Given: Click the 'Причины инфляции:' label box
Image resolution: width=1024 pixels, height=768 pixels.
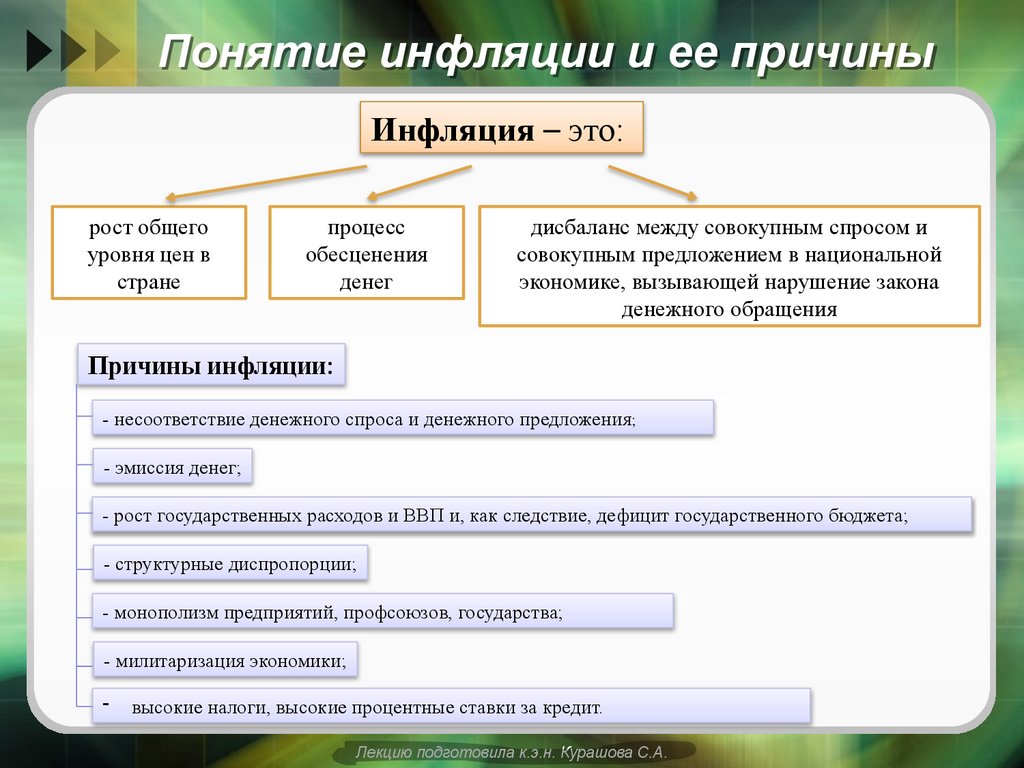Looking at the screenshot, I should pos(210,365).
